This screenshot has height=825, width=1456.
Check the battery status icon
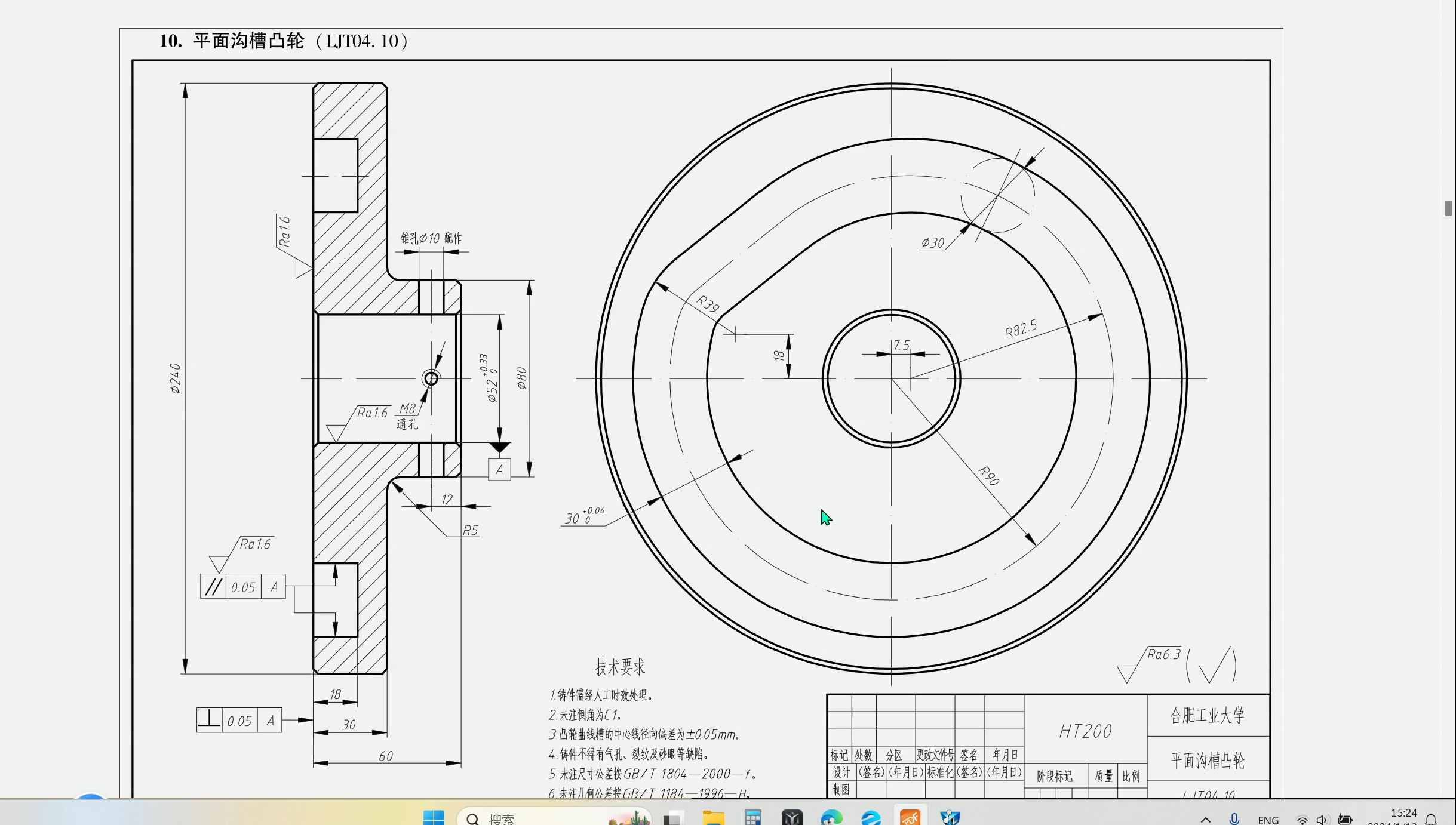[x=1345, y=820]
